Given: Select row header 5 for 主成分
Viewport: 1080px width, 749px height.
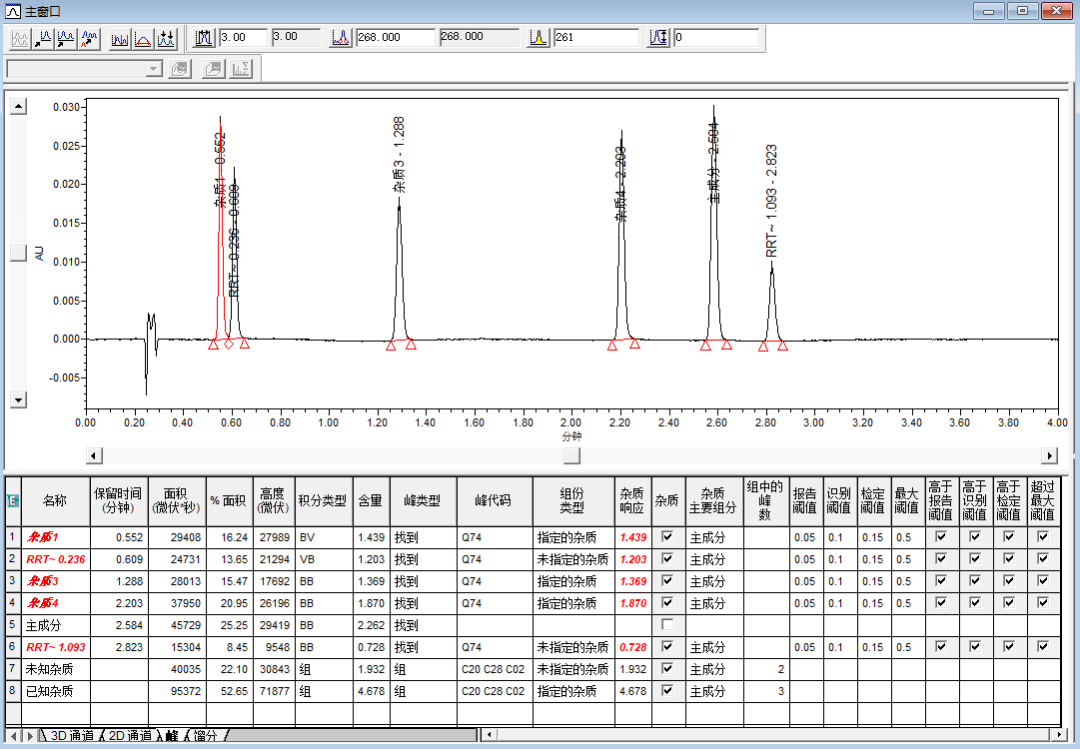Looking at the screenshot, I should pos(12,625).
